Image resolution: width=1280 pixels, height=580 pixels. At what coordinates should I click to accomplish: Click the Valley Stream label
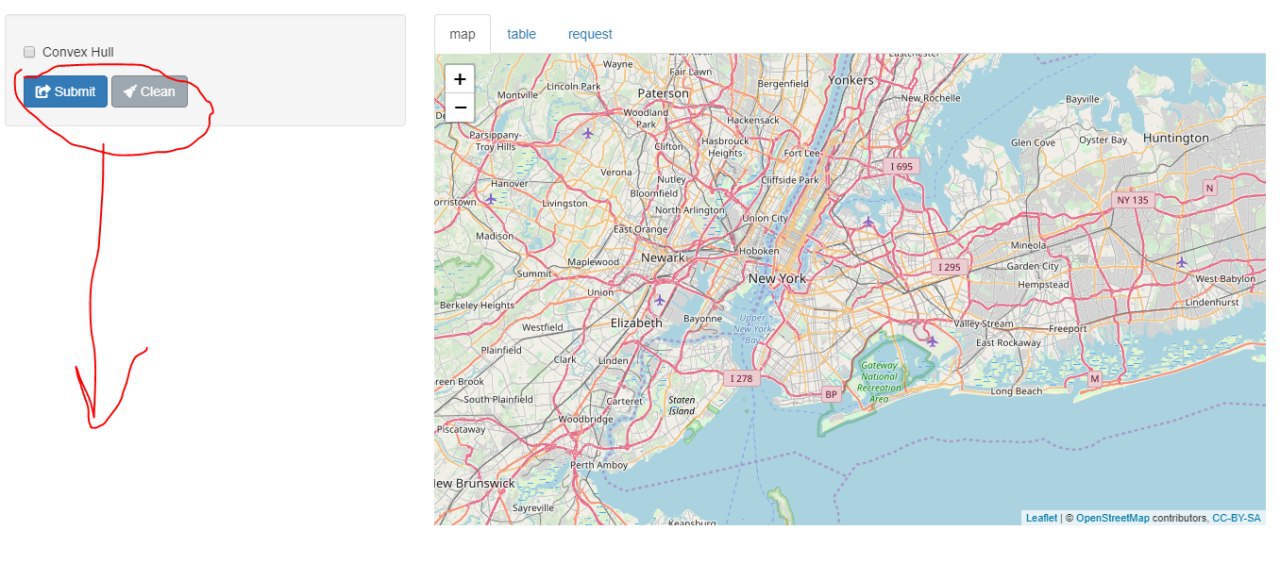pos(983,324)
